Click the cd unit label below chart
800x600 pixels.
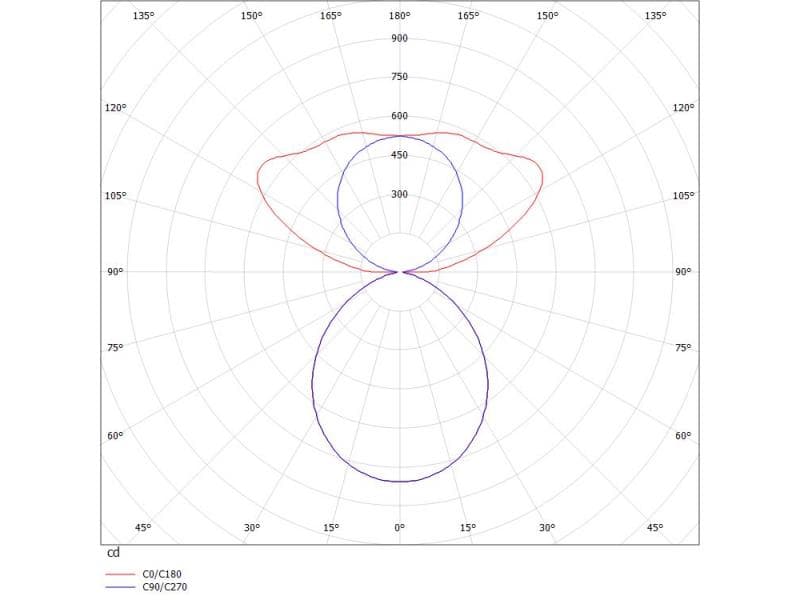pos(113,552)
